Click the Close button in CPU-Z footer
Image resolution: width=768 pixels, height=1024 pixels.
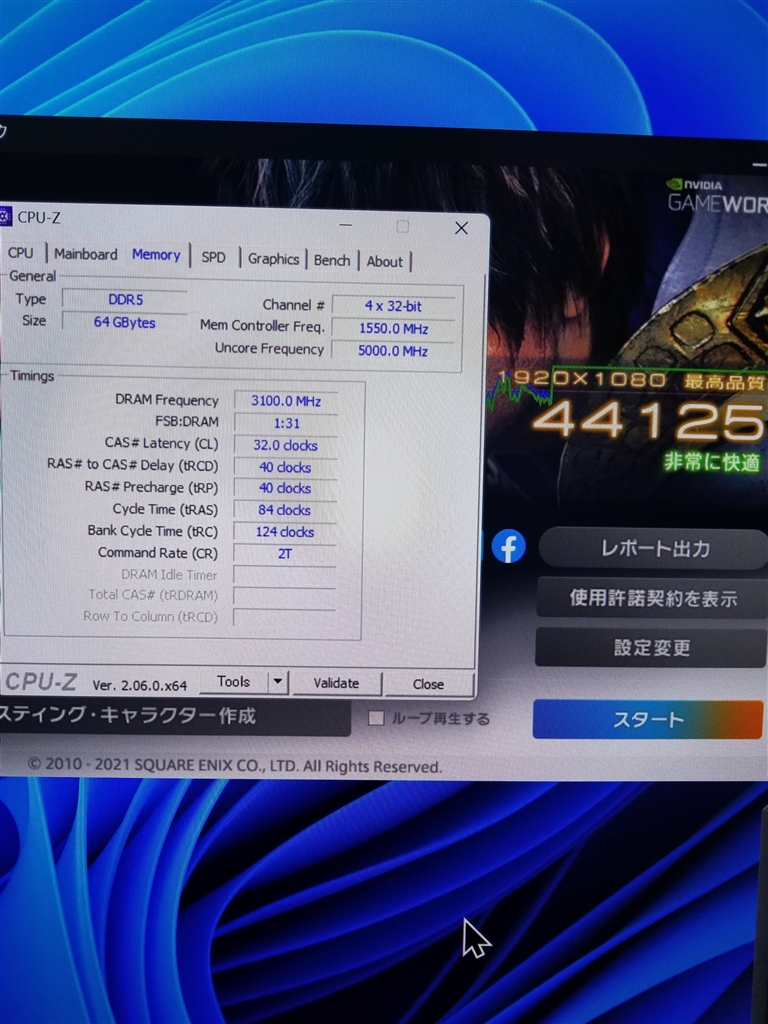click(x=428, y=684)
